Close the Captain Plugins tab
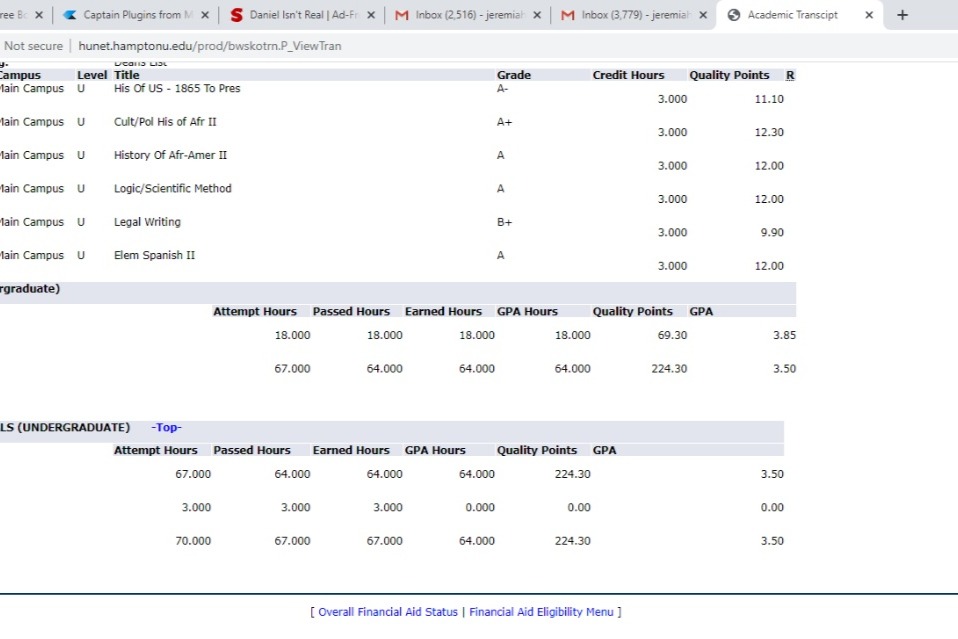Viewport: 958px width, 639px height. (x=205, y=15)
